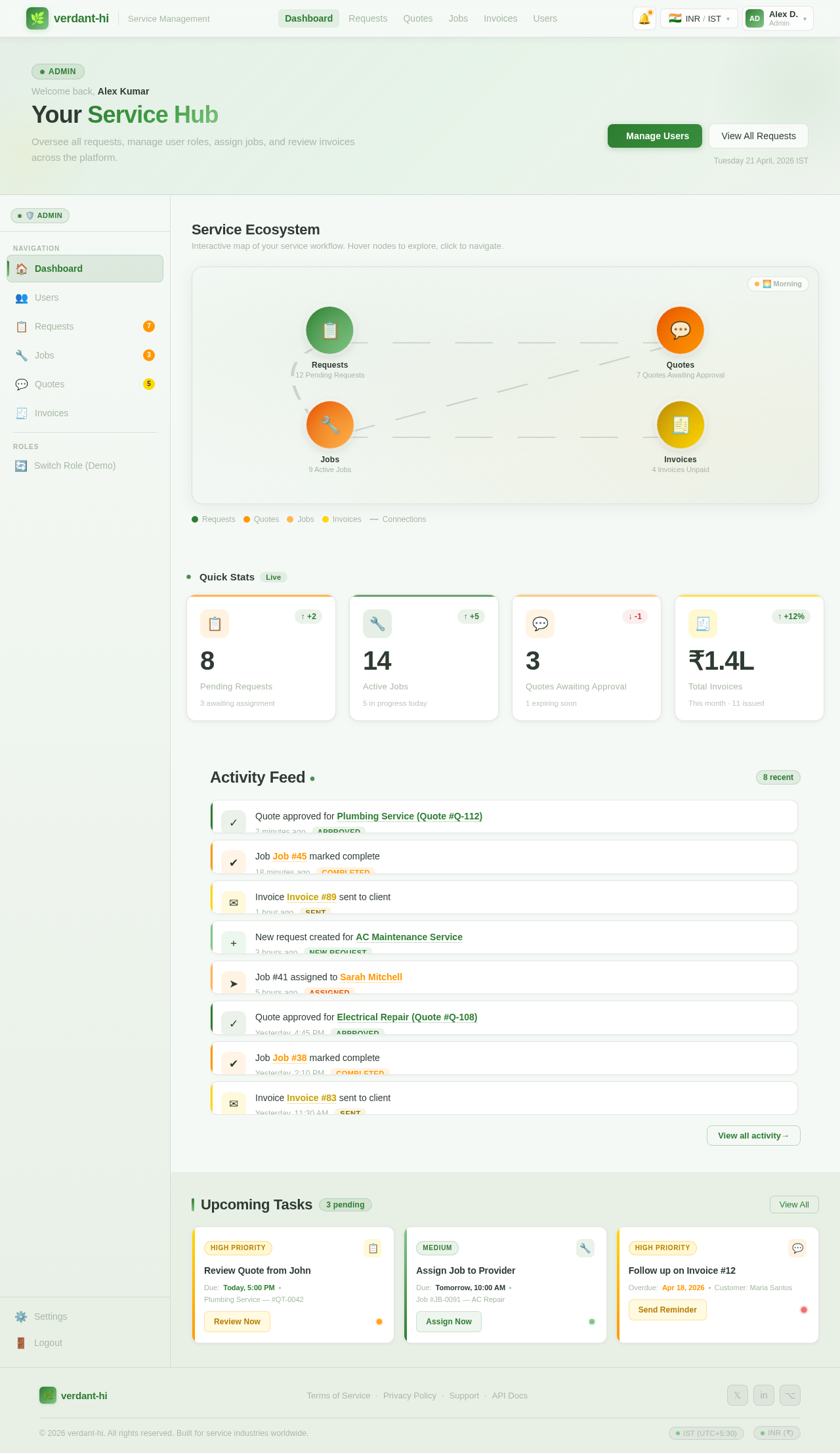The image size is (840, 1453).
Task: Open the LinkedIn social link in footer
Action: tap(764, 1395)
